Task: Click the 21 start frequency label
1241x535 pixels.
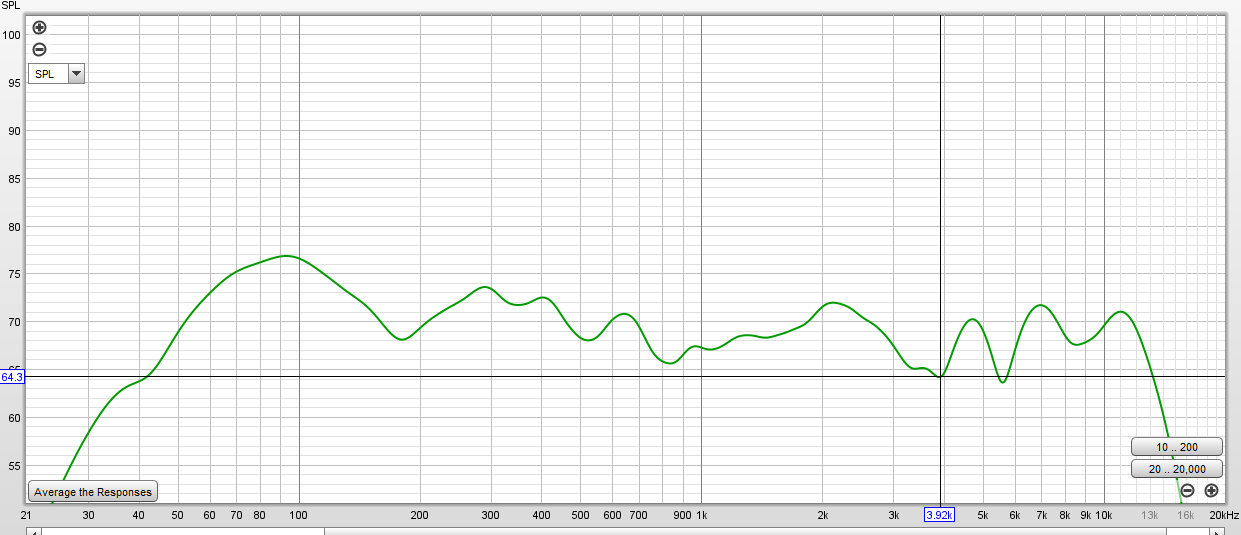Action: pyautogui.click(x=27, y=515)
